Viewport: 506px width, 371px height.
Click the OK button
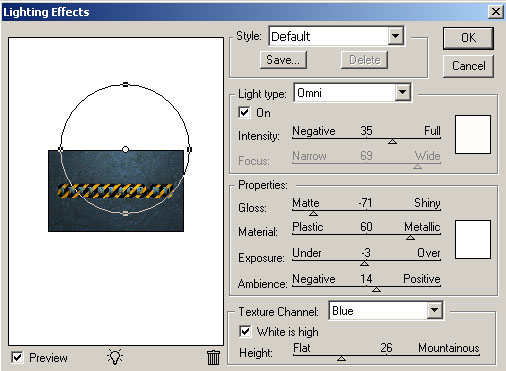click(468, 38)
